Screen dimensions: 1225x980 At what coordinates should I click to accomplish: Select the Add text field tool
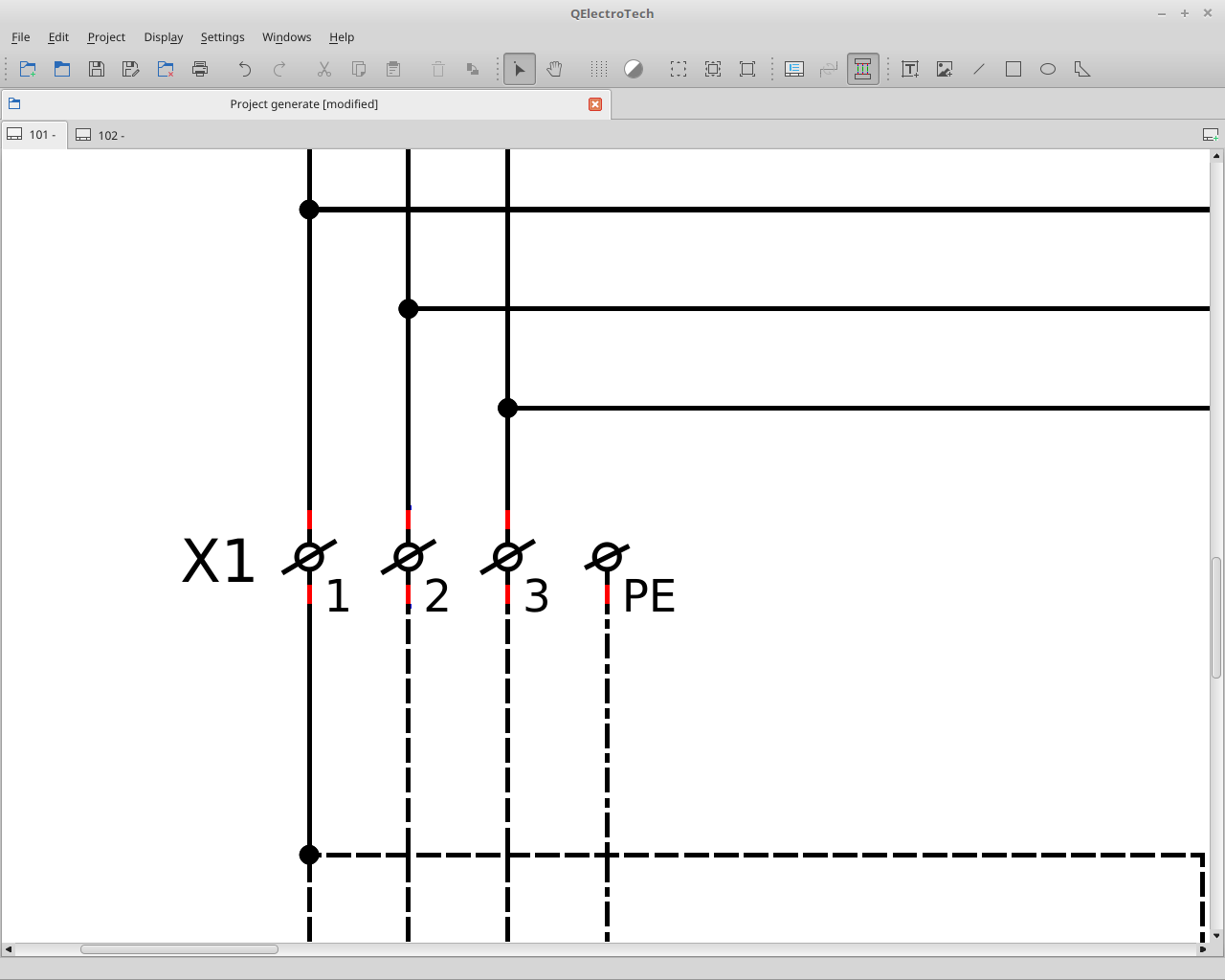pyautogui.click(x=910, y=69)
